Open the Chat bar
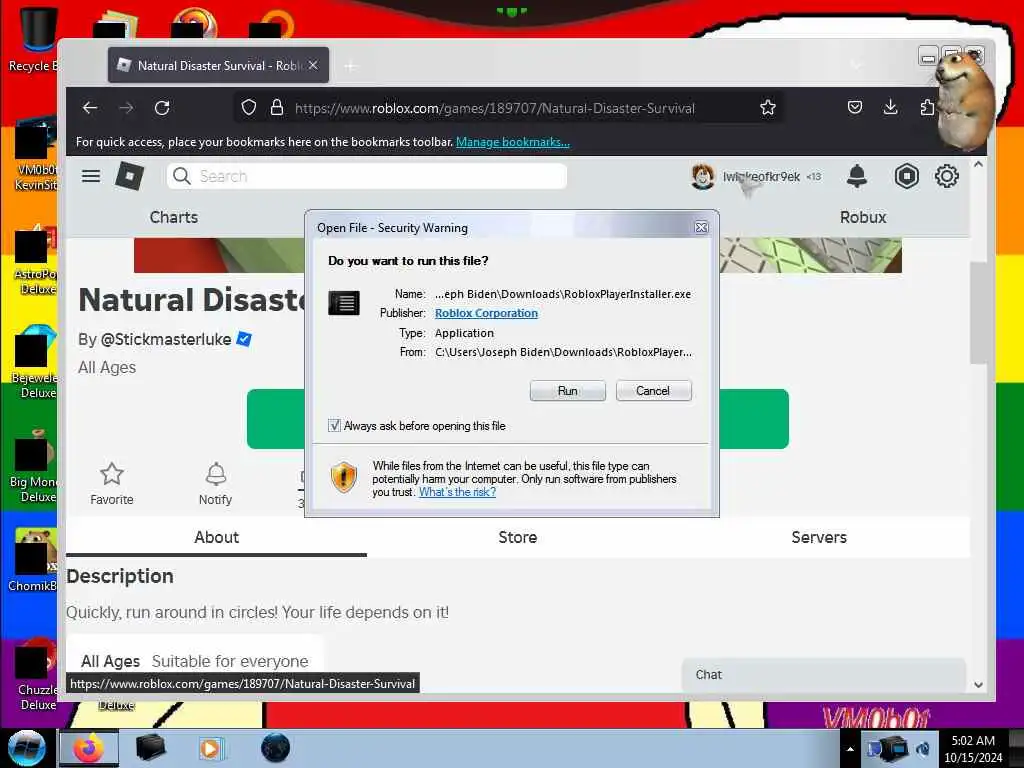This screenshot has width=1024, height=768. pos(824,675)
